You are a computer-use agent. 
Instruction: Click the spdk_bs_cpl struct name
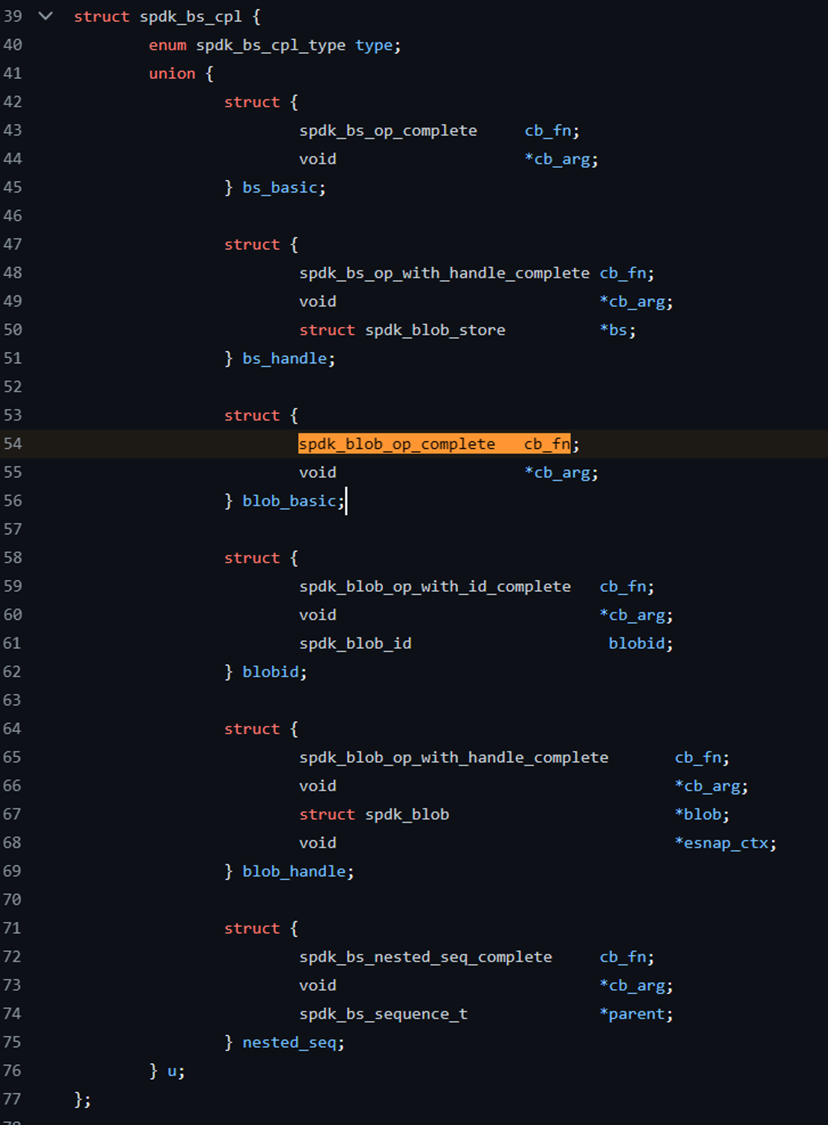(191, 17)
